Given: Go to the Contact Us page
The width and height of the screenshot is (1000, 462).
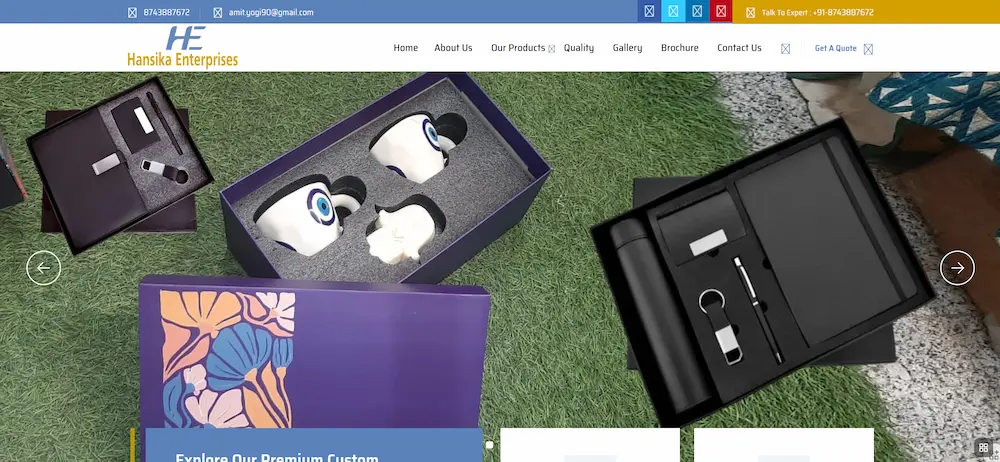Looking at the screenshot, I should click(x=739, y=48).
